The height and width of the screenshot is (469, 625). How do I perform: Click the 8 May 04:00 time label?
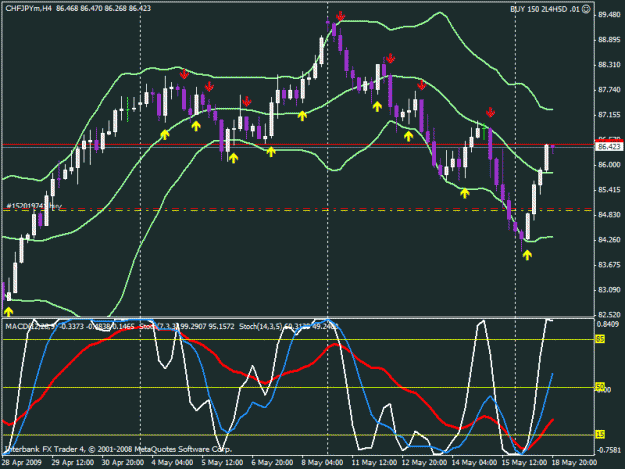click(x=322, y=463)
